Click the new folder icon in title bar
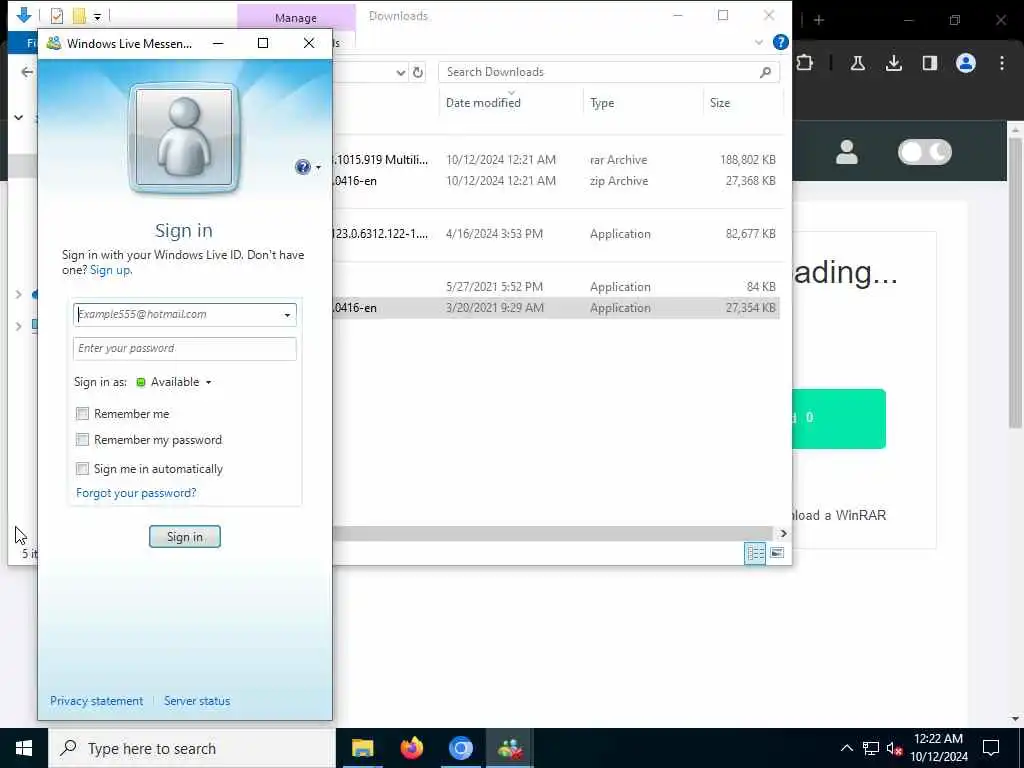This screenshot has height=768, width=1024. 79,15
